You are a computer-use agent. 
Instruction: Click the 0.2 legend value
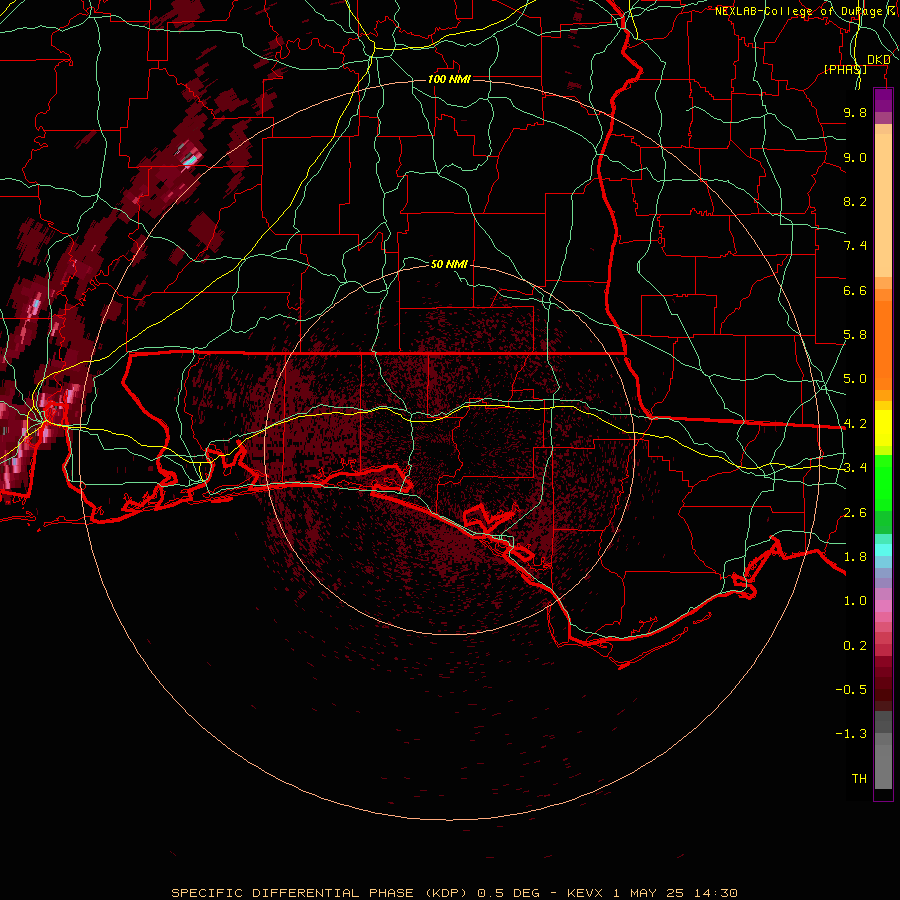(855, 646)
